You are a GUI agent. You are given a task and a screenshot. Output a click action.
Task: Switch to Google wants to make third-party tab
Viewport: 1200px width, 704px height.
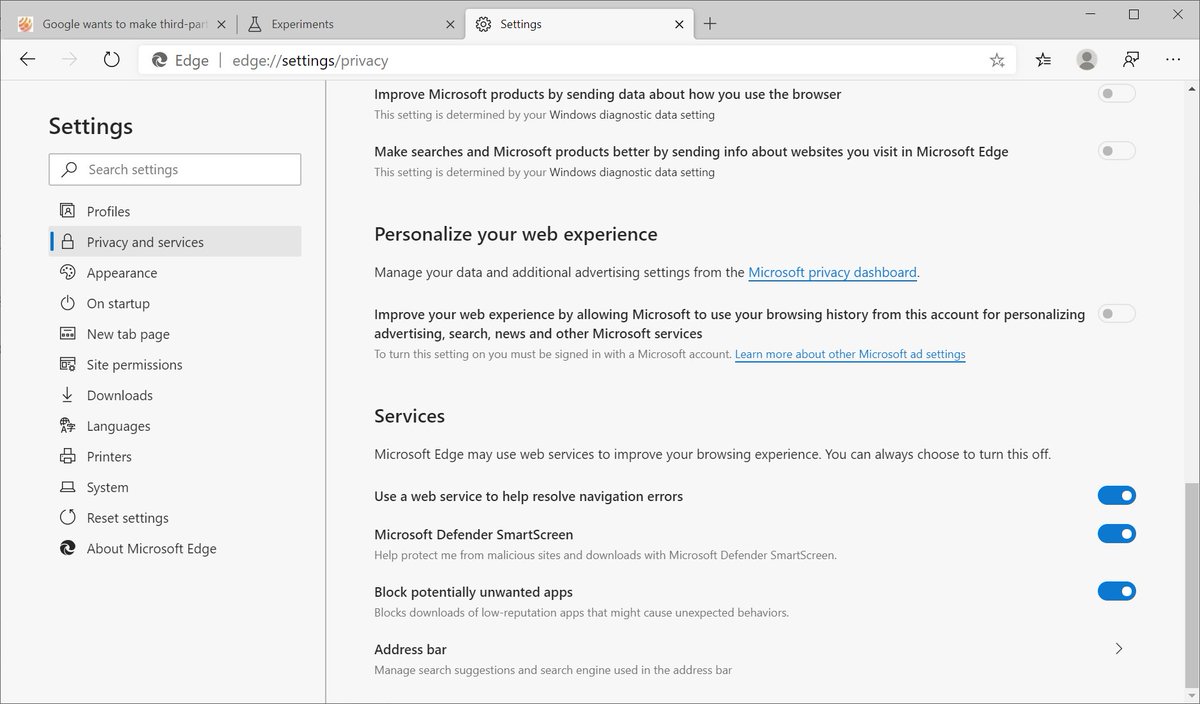pos(121,24)
